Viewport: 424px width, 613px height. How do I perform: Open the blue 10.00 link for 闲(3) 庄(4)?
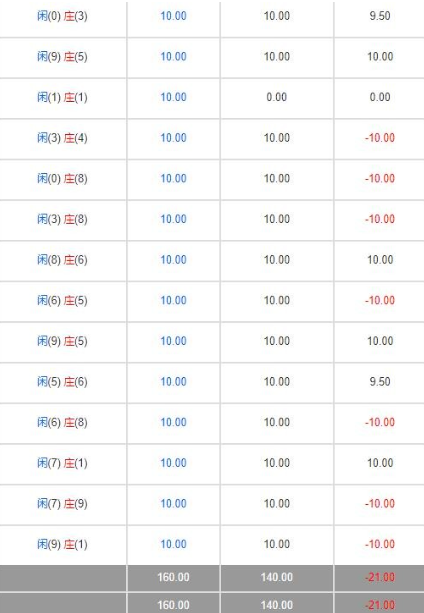tap(173, 138)
